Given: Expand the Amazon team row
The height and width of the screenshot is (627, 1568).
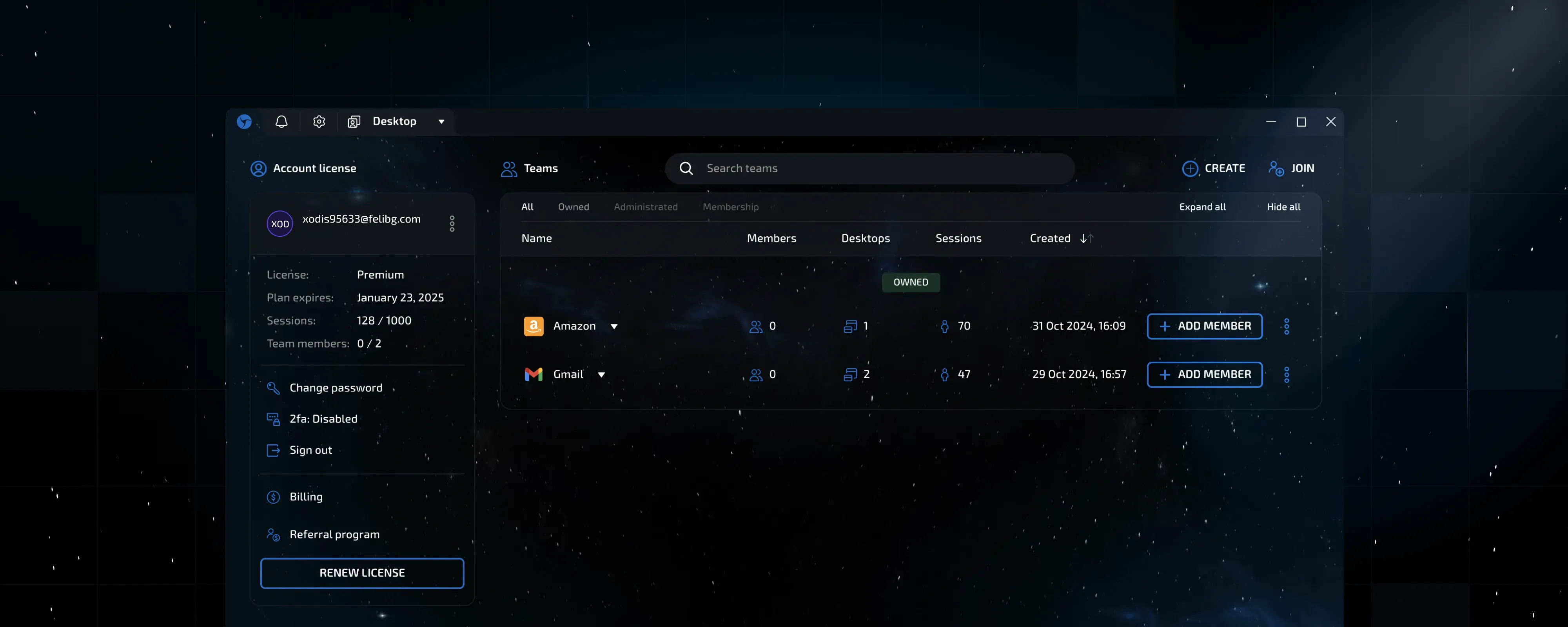Looking at the screenshot, I should pyautogui.click(x=613, y=326).
